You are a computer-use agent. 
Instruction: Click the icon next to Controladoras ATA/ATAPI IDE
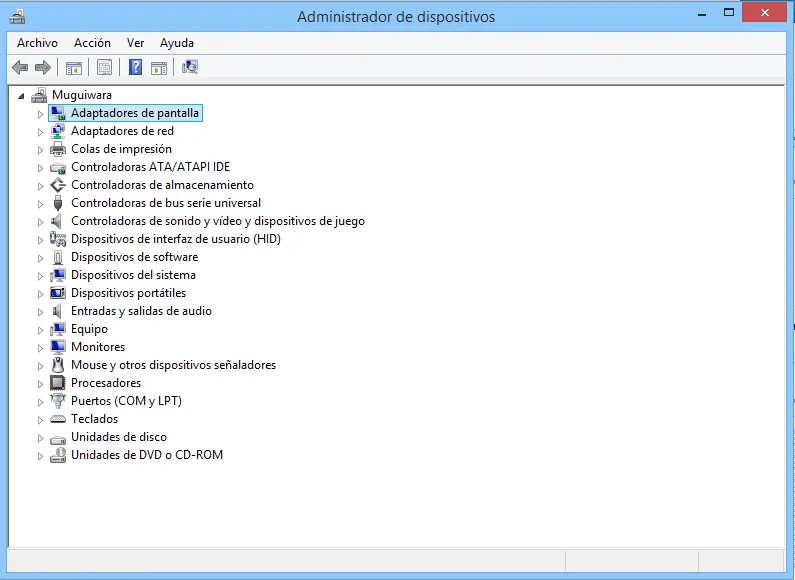click(x=58, y=168)
